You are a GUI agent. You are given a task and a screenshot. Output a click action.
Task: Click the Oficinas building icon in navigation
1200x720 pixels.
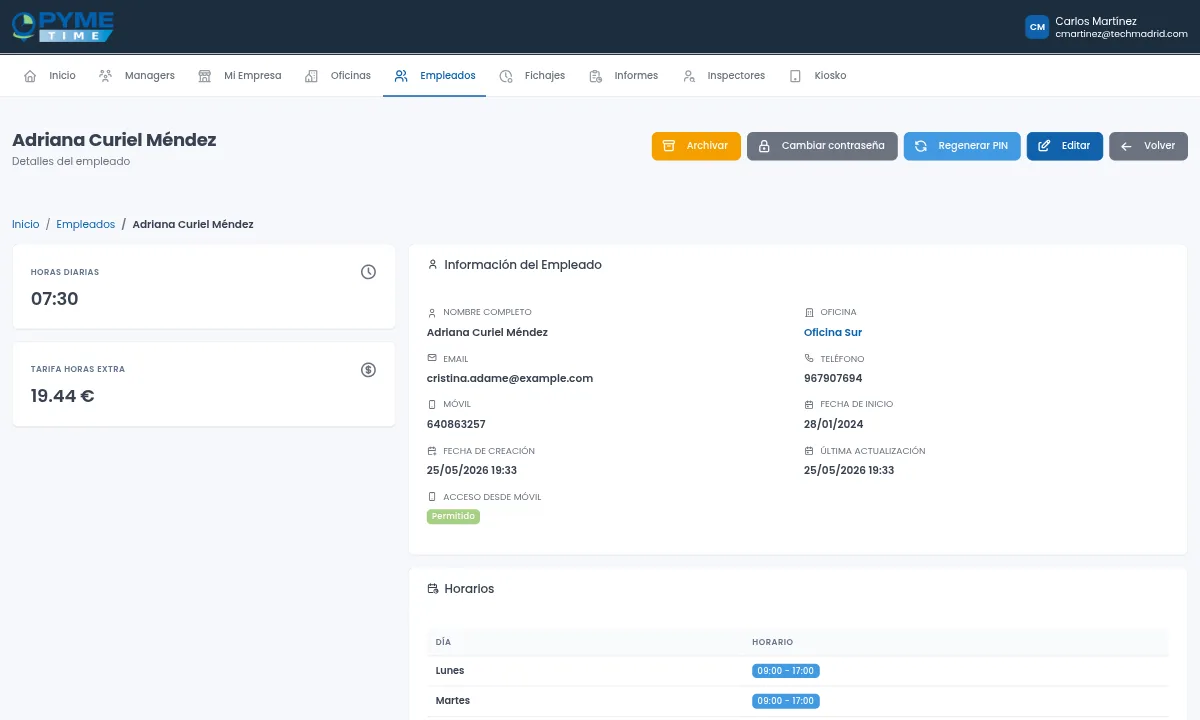(311, 76)
